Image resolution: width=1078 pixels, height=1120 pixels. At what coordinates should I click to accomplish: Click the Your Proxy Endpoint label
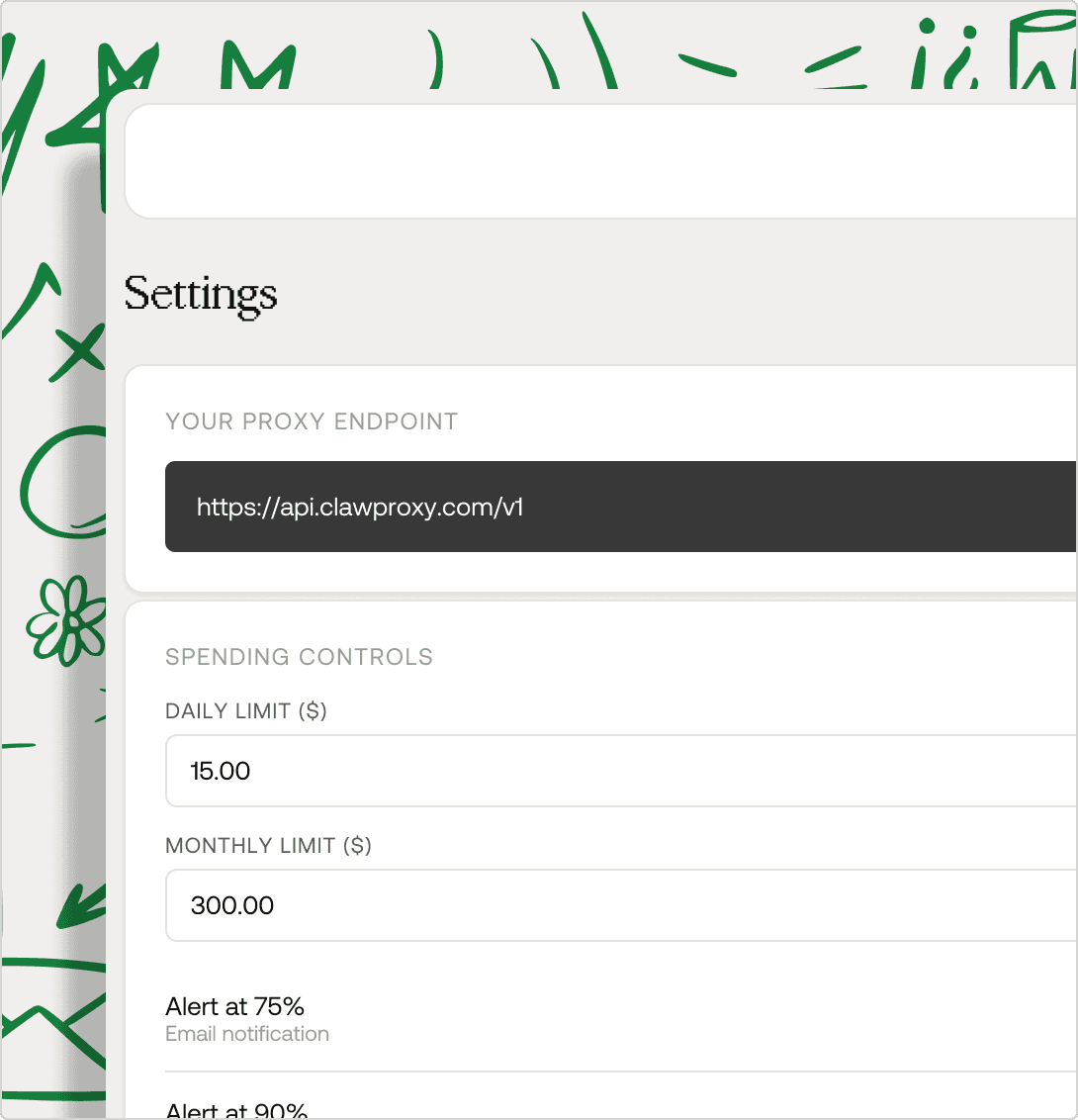click(312, 421)
